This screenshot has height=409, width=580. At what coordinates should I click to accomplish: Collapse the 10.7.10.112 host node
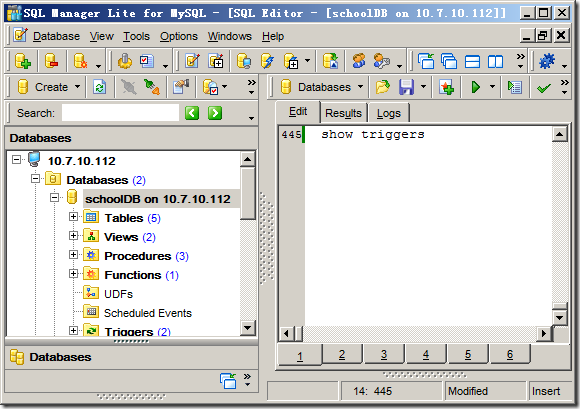click(x=16, y=159)
